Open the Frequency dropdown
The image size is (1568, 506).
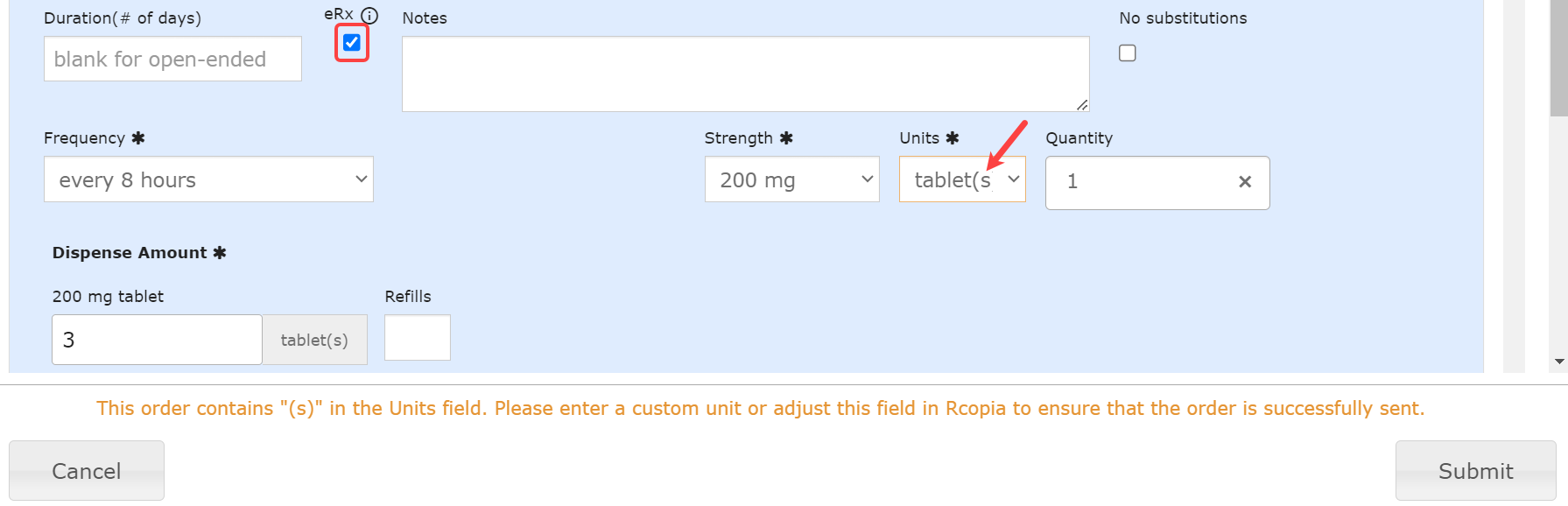pyautogui.click(x=208, y=179)
